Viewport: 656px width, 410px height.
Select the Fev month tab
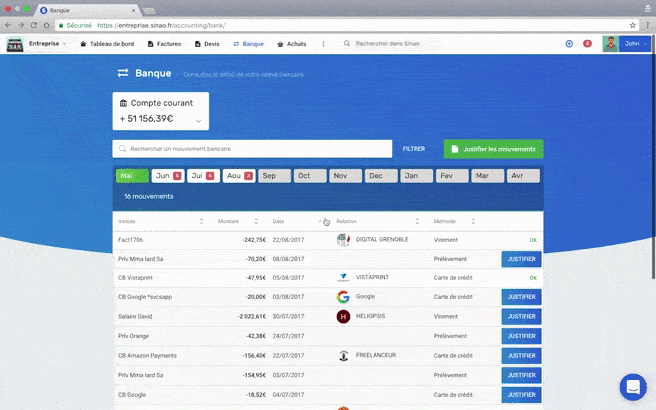point(452,176)
